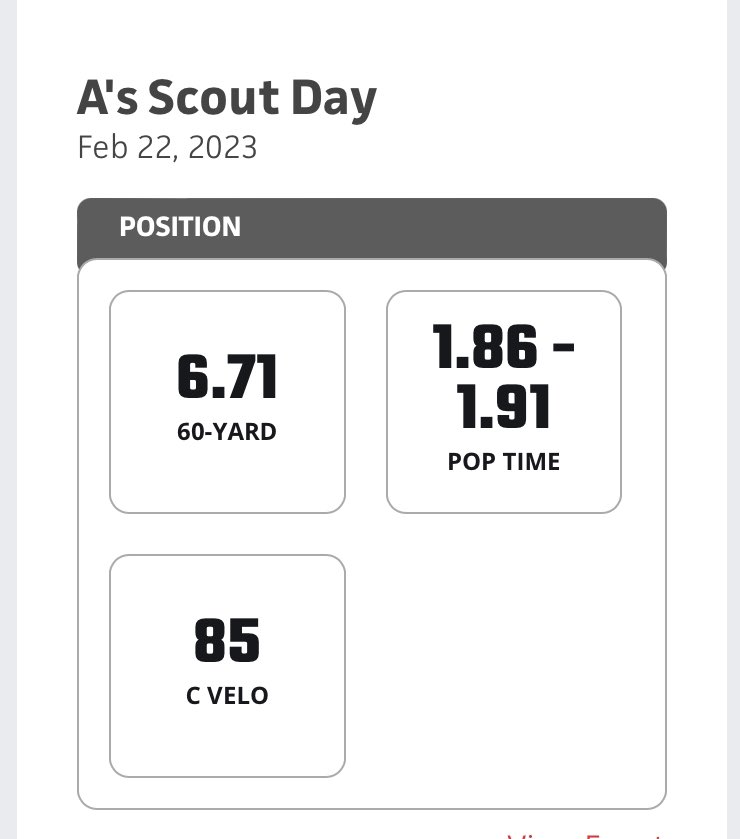Click blank space below the C VELO label
The image size is (740, 839).
point(227,740)
